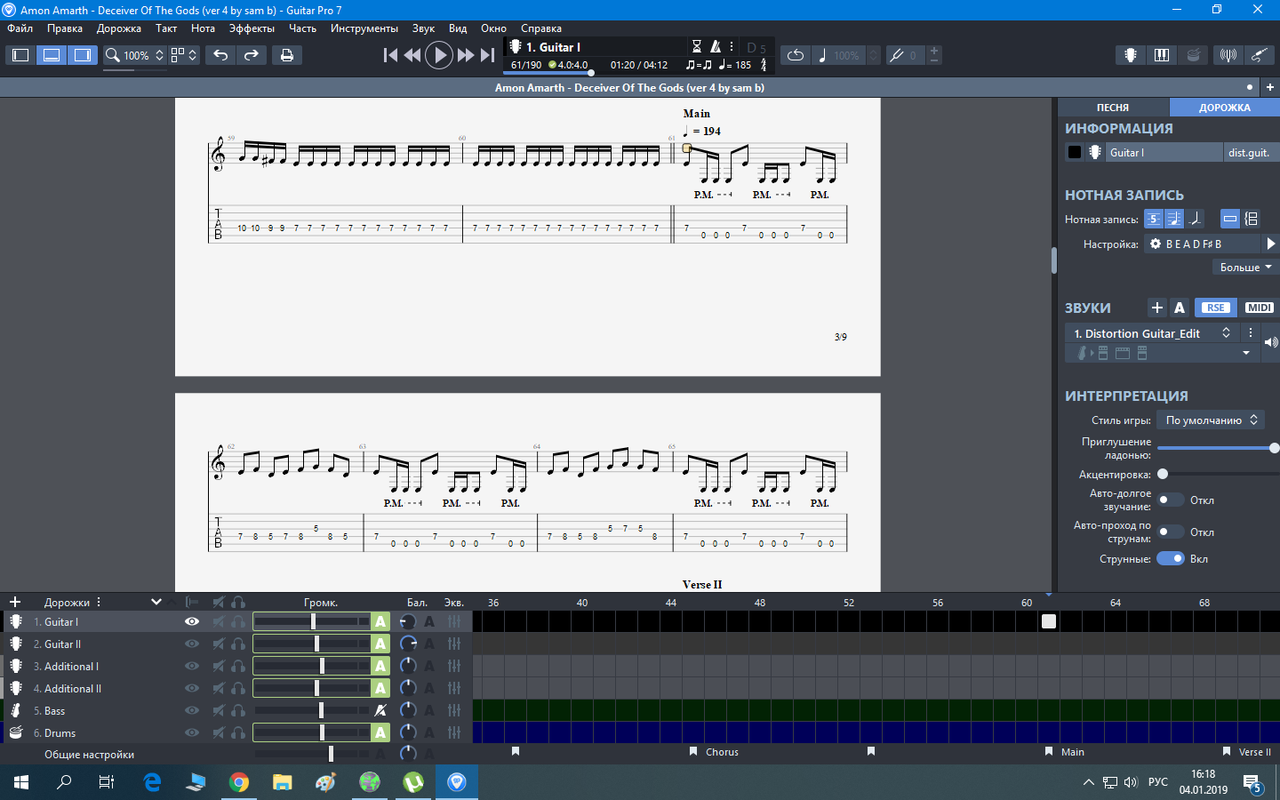Screen dimensions: 1280x800
Task: Open the Инструменты menu
Action: pos(364,28)
